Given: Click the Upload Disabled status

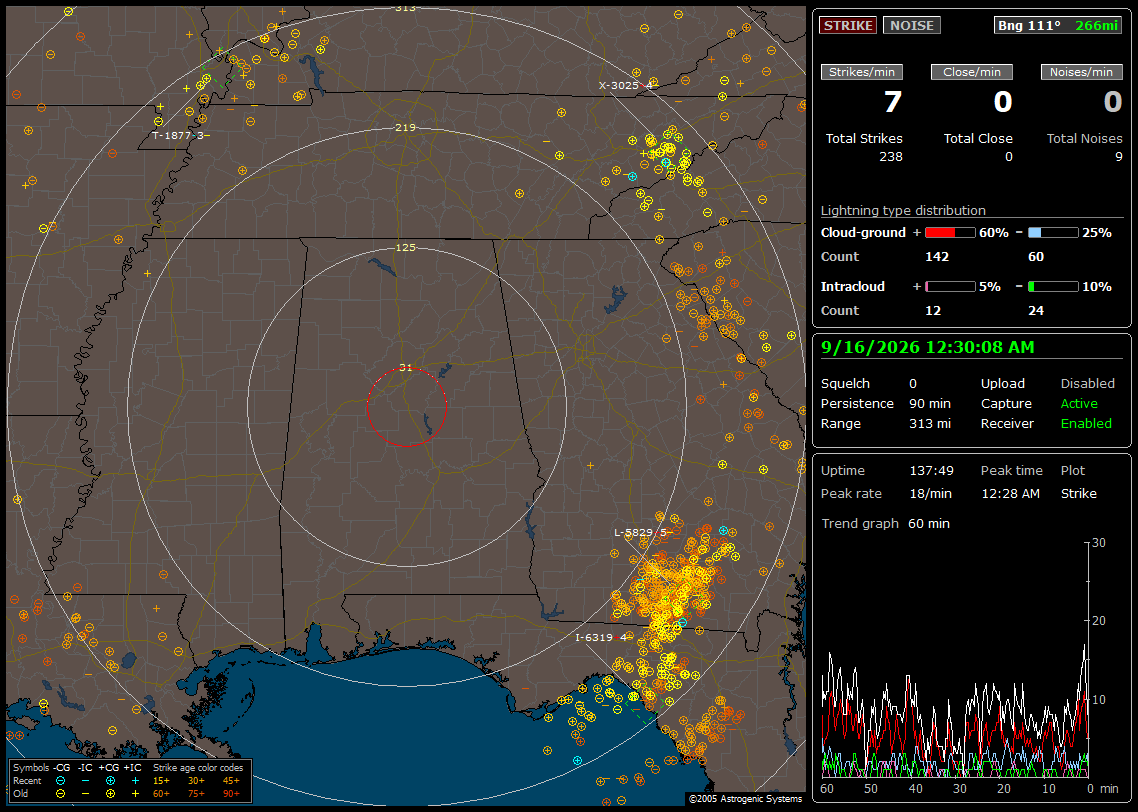Looking at the screenshot, I should [x=1047, y=383].
